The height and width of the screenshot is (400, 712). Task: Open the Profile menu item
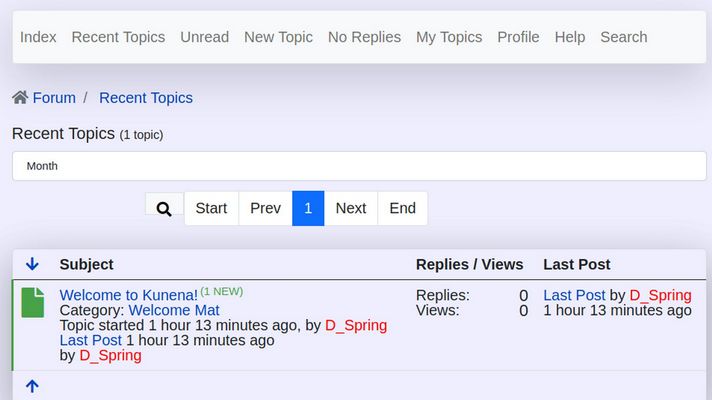518,37
